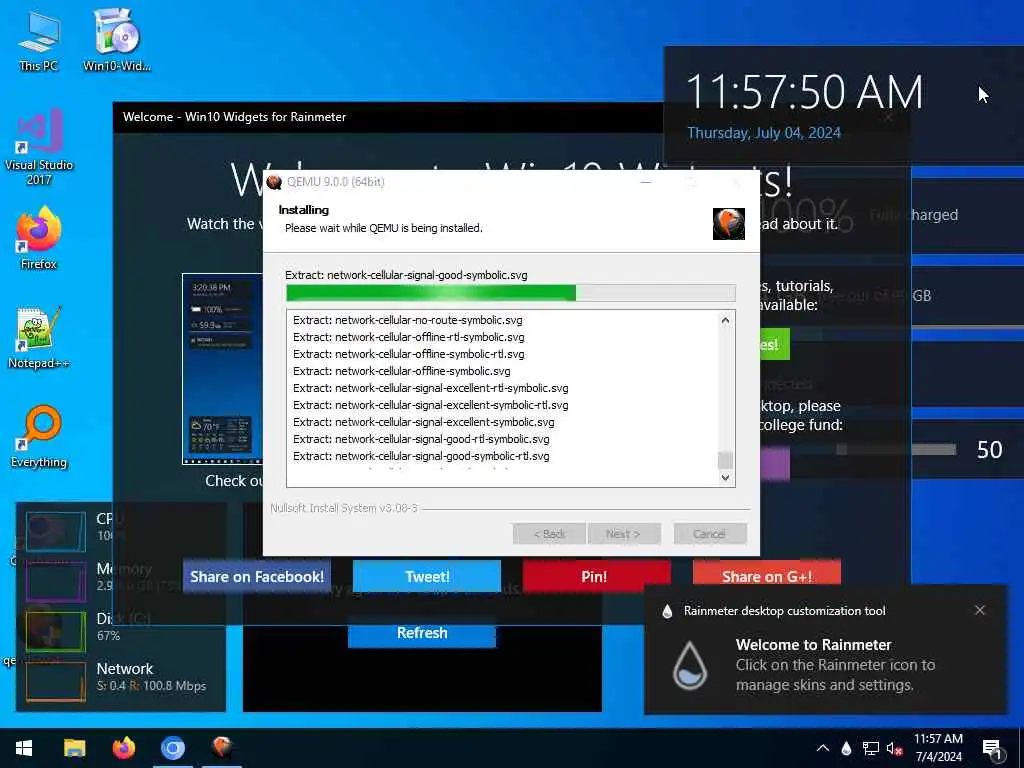This screenshot has width=1024, height=768.
Task: Click the date Thursday, July 04, 2024
Action: point(763,133)
